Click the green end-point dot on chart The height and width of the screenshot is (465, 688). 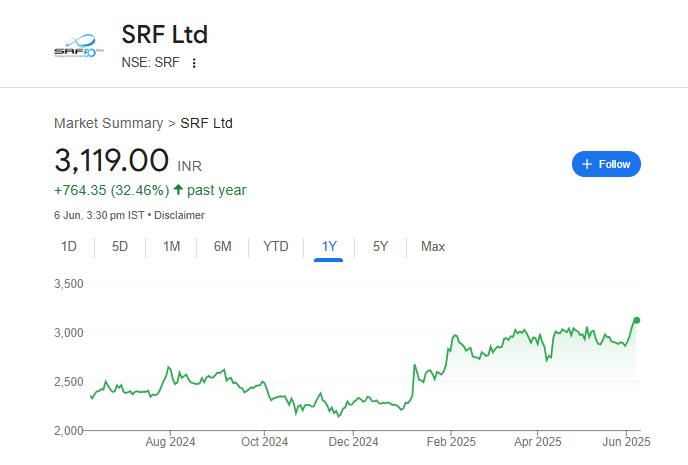coord(637,320)
